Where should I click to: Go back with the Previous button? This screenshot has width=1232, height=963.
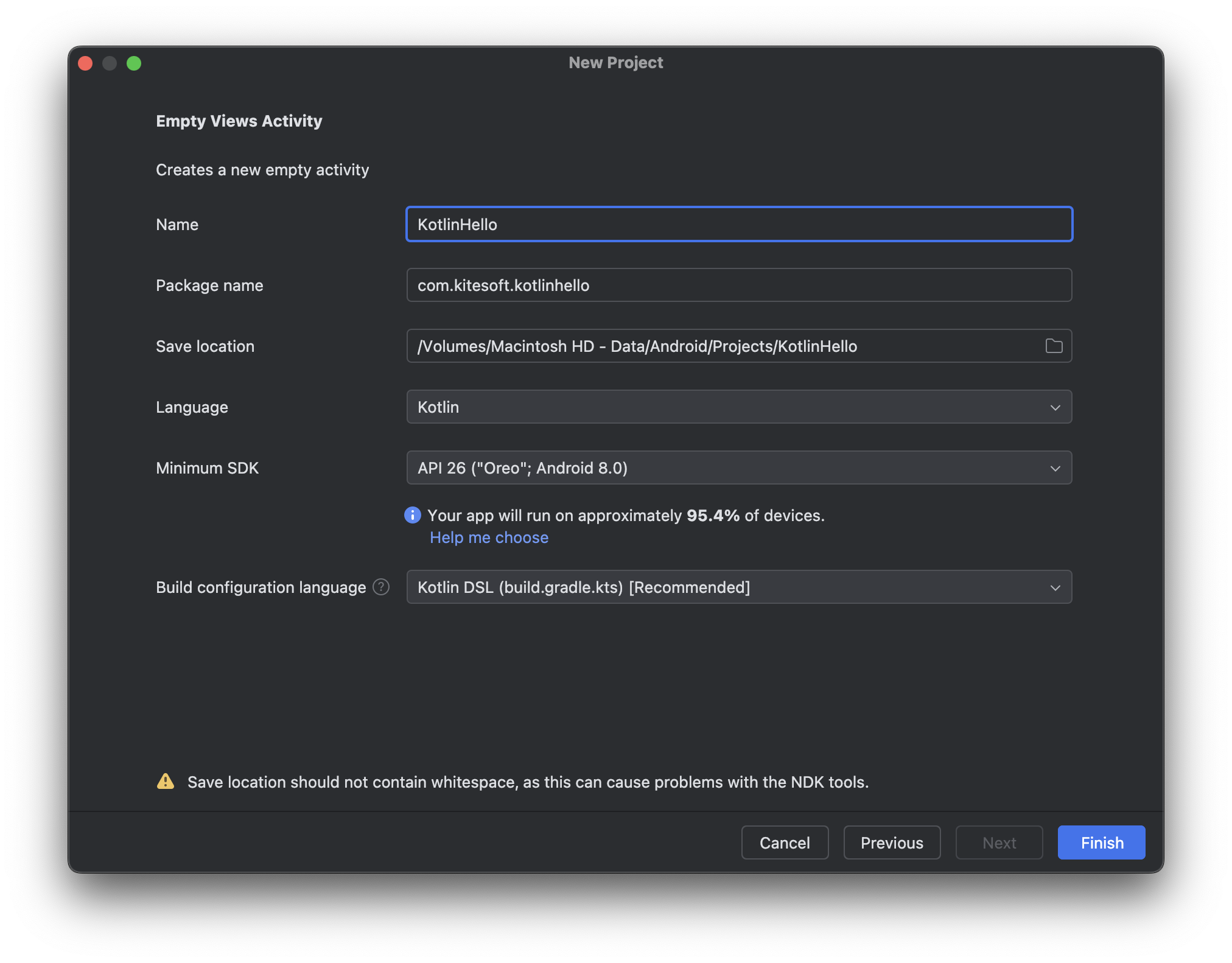tap(892, 842)
